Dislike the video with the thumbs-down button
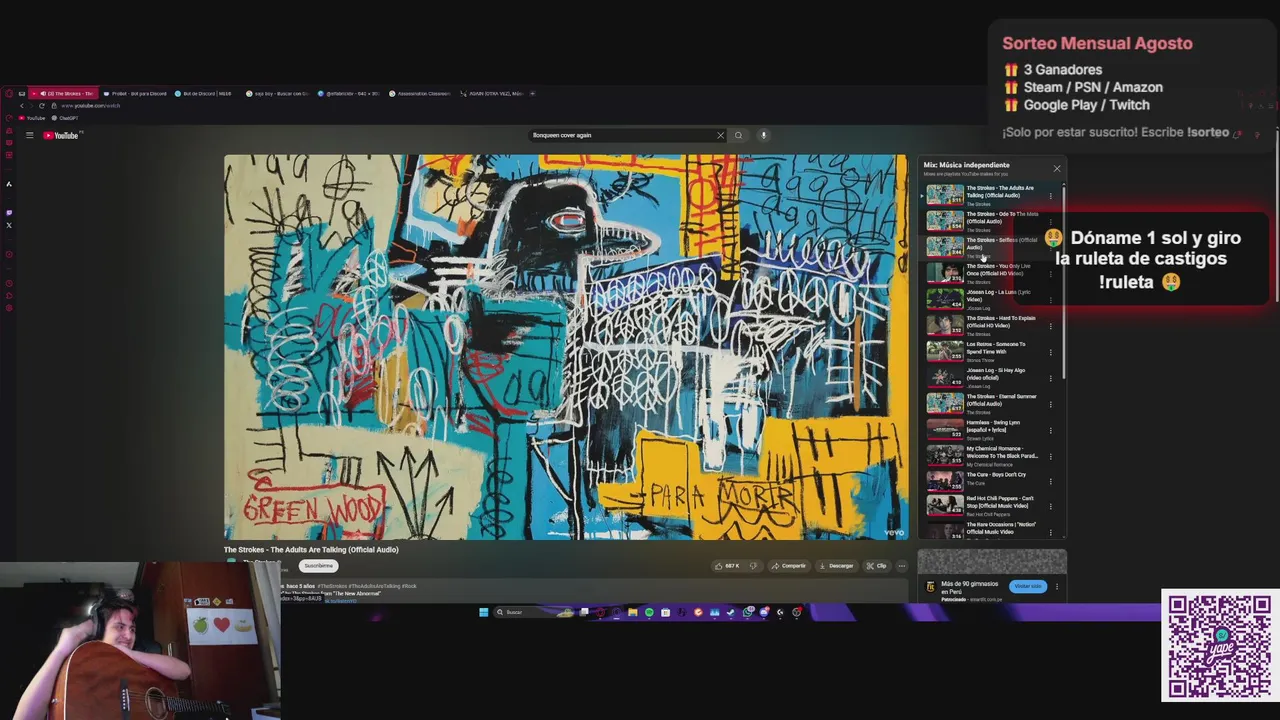The width and height of the screenshot is (1280, 720). point(754,566)
